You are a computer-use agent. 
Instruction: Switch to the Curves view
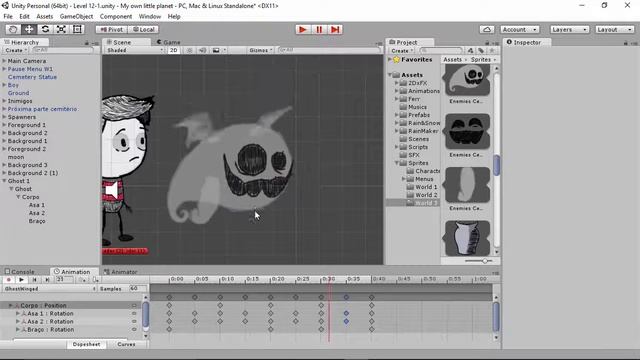126,344
